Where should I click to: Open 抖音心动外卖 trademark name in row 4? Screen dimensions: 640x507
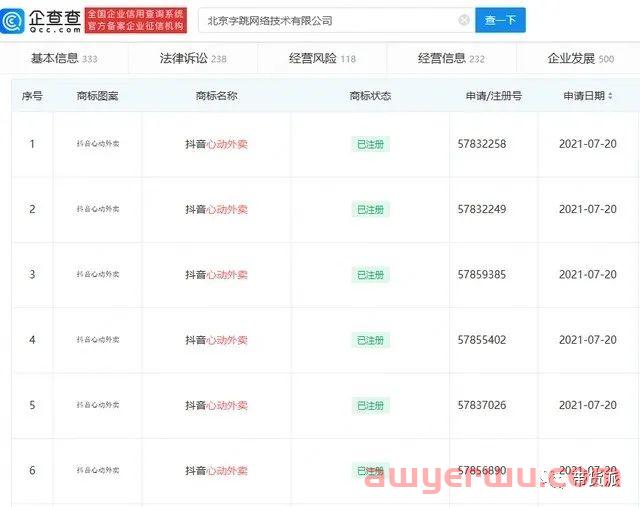pyautogui.click(x=216, y=340)
